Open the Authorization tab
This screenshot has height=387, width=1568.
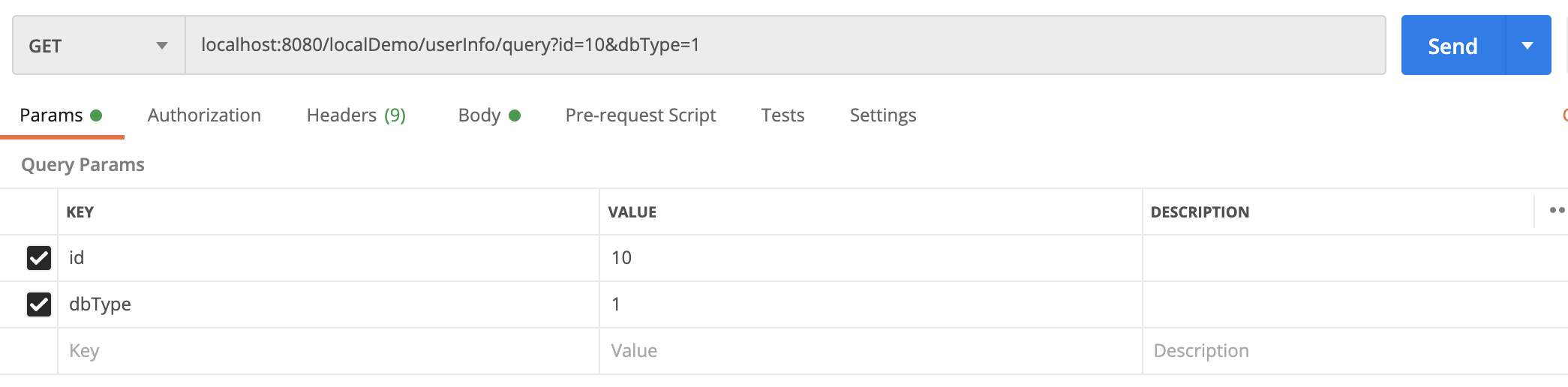pyautogui.click(x=204, y=115)
